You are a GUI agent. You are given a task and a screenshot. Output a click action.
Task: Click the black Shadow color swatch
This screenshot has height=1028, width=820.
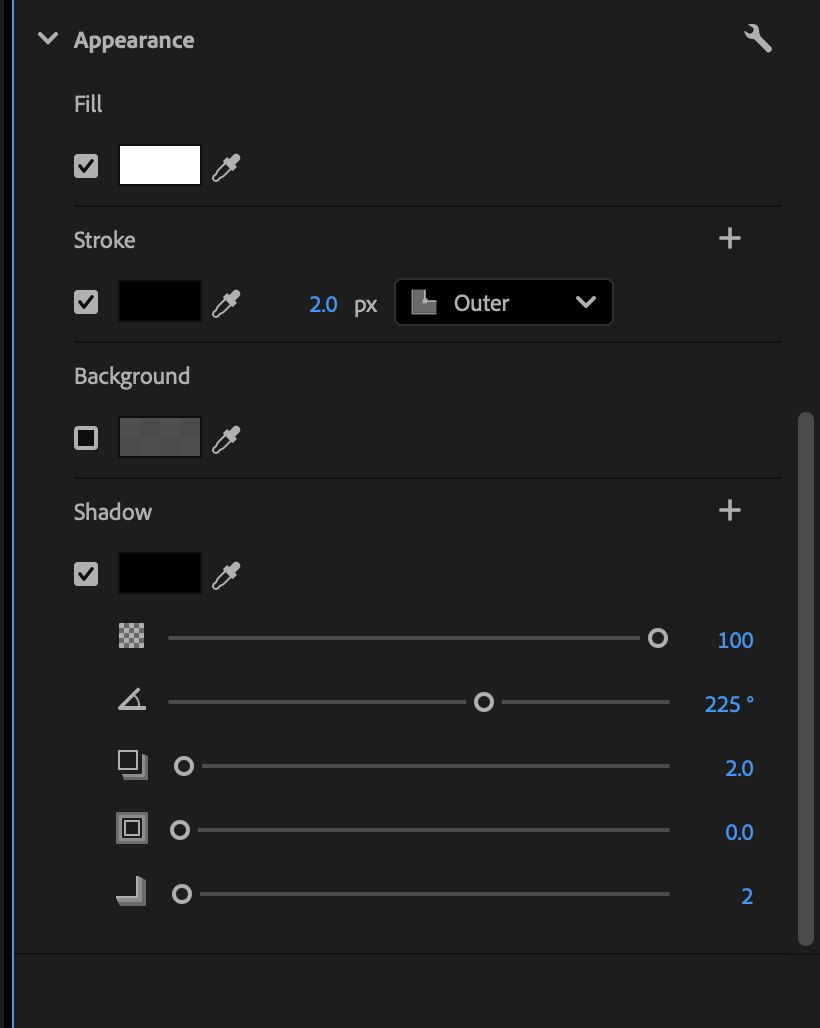(160, 573)
